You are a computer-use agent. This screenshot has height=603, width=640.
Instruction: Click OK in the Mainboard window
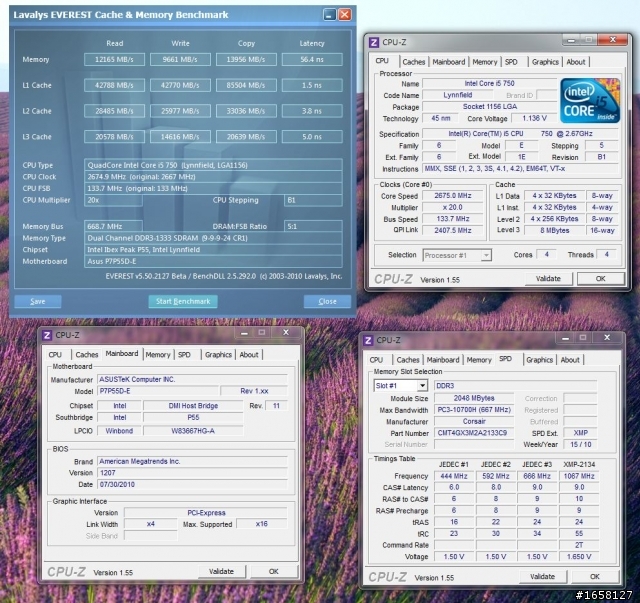(273, 571)
